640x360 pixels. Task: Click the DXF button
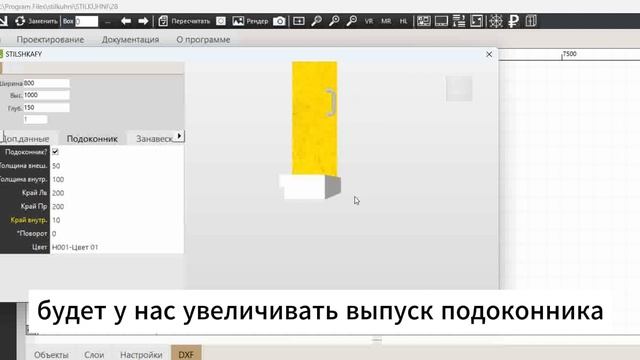186,354
